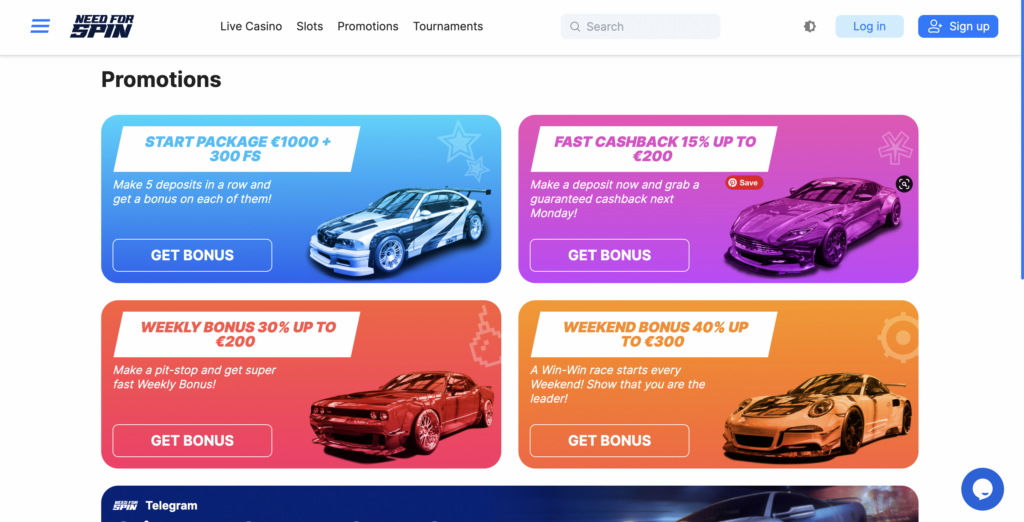Get bonus for Weekly Bonus 30% offer
Image resolution: width=1024 pixels, height=522 pixels.
click(192, 441)
